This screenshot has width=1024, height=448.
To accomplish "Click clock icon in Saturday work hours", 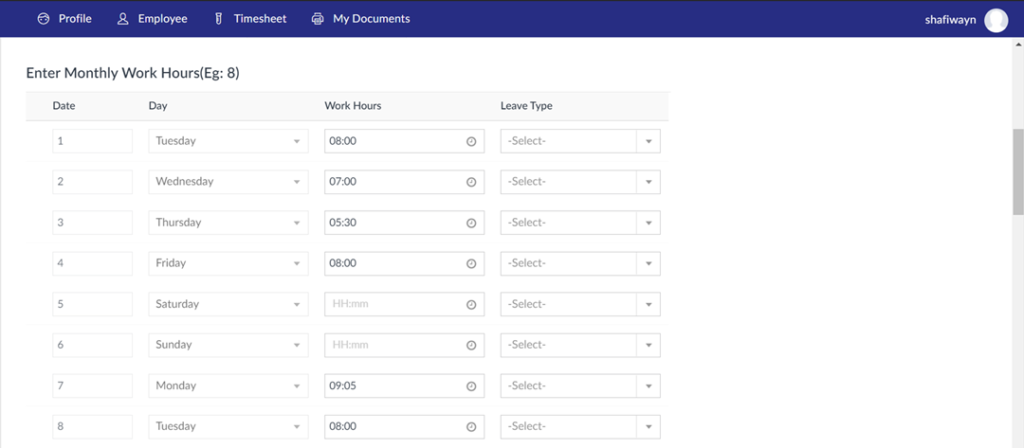I will (471, 304).
